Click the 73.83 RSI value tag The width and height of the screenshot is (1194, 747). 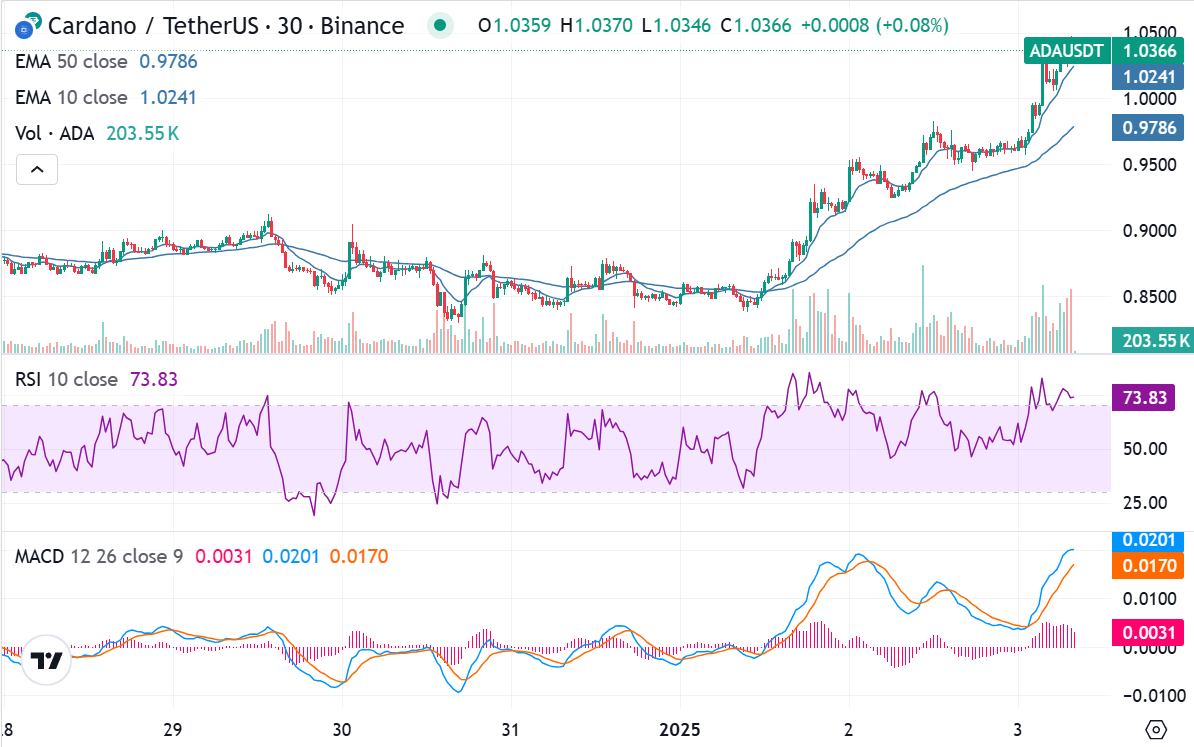(1145, 397)
